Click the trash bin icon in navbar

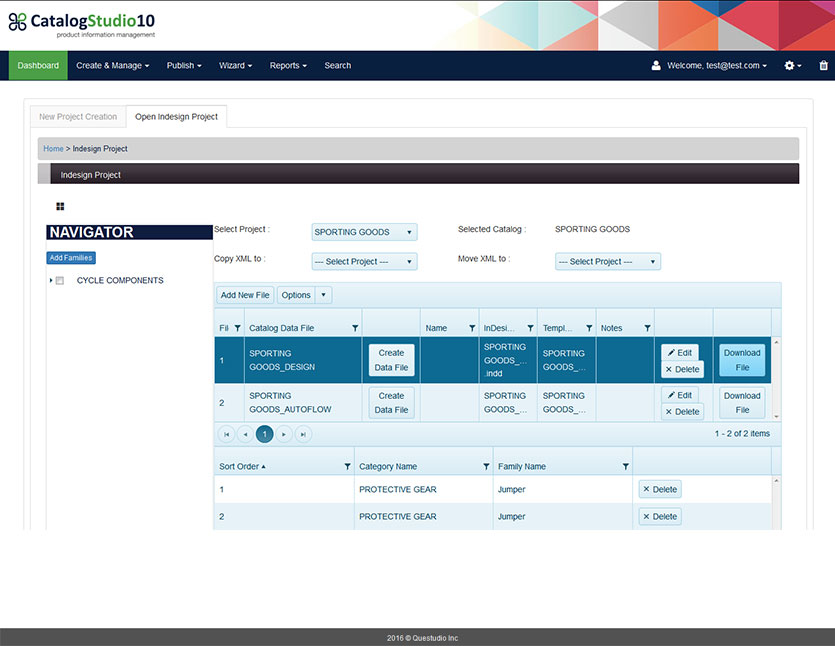[823, 66]
